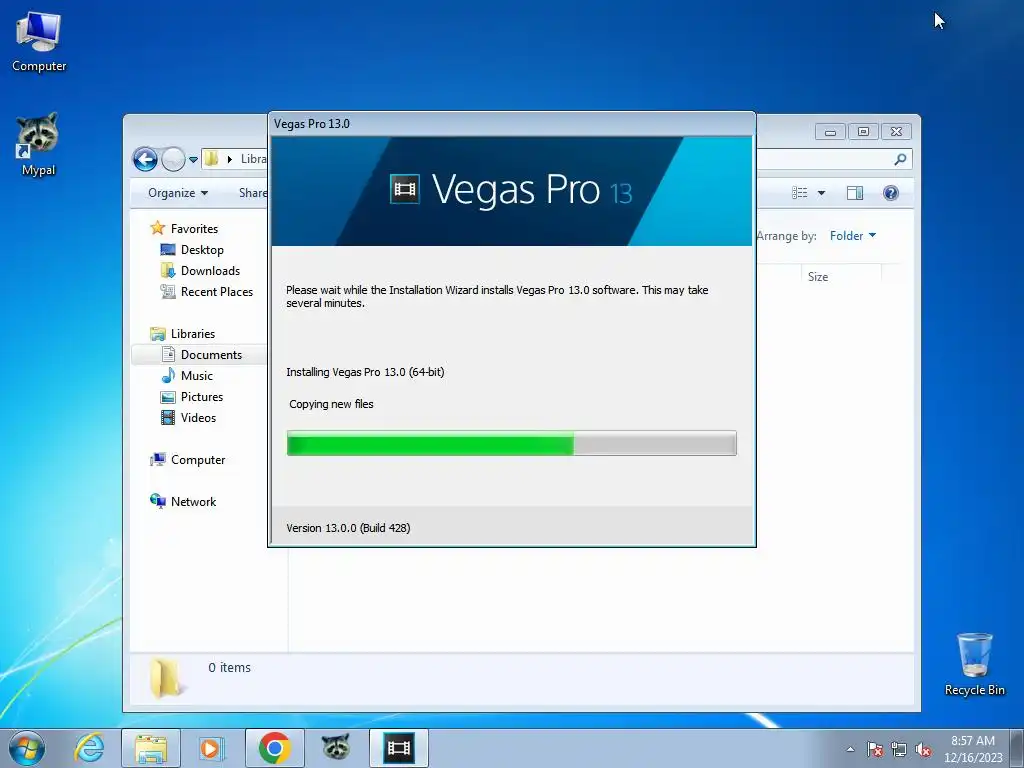This screenshot has width=1024, height=768.
Task: Open the Action Center flag icon
Action: pos(875,749)
